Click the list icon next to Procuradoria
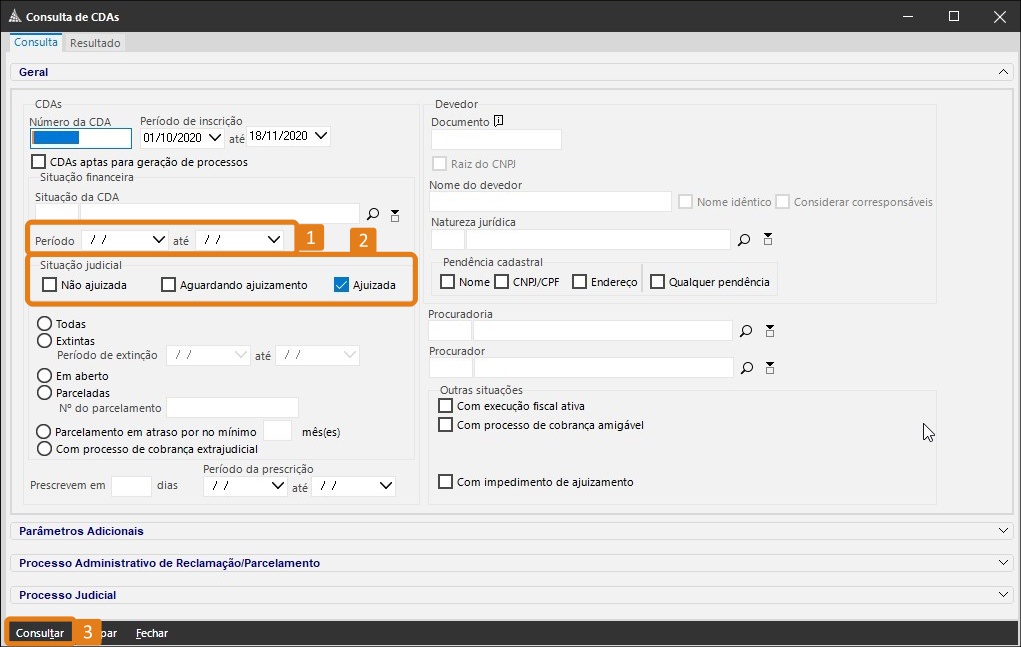The width and height of the screenshot is (1021, 647). [769, 331]
